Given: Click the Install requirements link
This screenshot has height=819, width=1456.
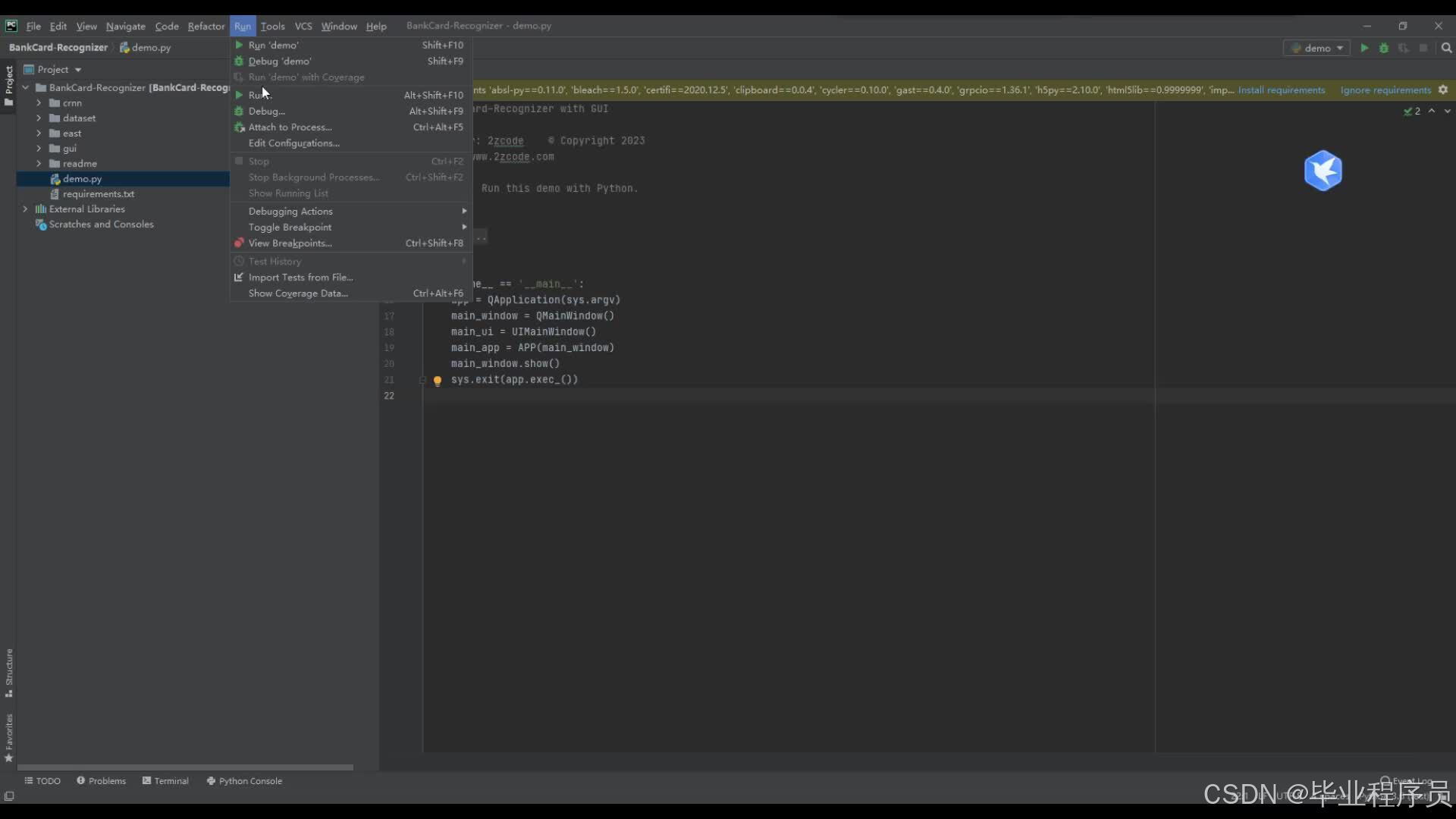Looking at the screenshot, I should [1281, 89].
